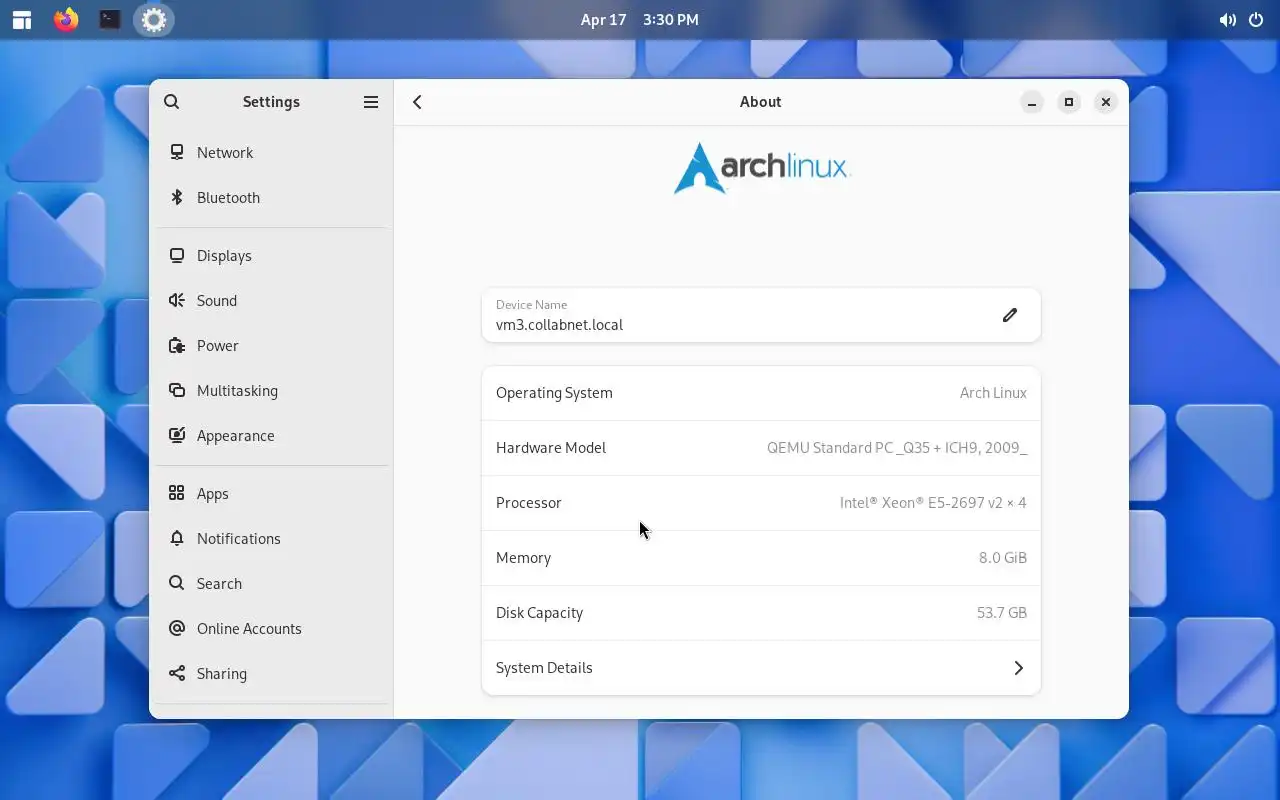Open the power menu icon in top bar
This screenshot has width=1280, height=800.
(1257, 20)
